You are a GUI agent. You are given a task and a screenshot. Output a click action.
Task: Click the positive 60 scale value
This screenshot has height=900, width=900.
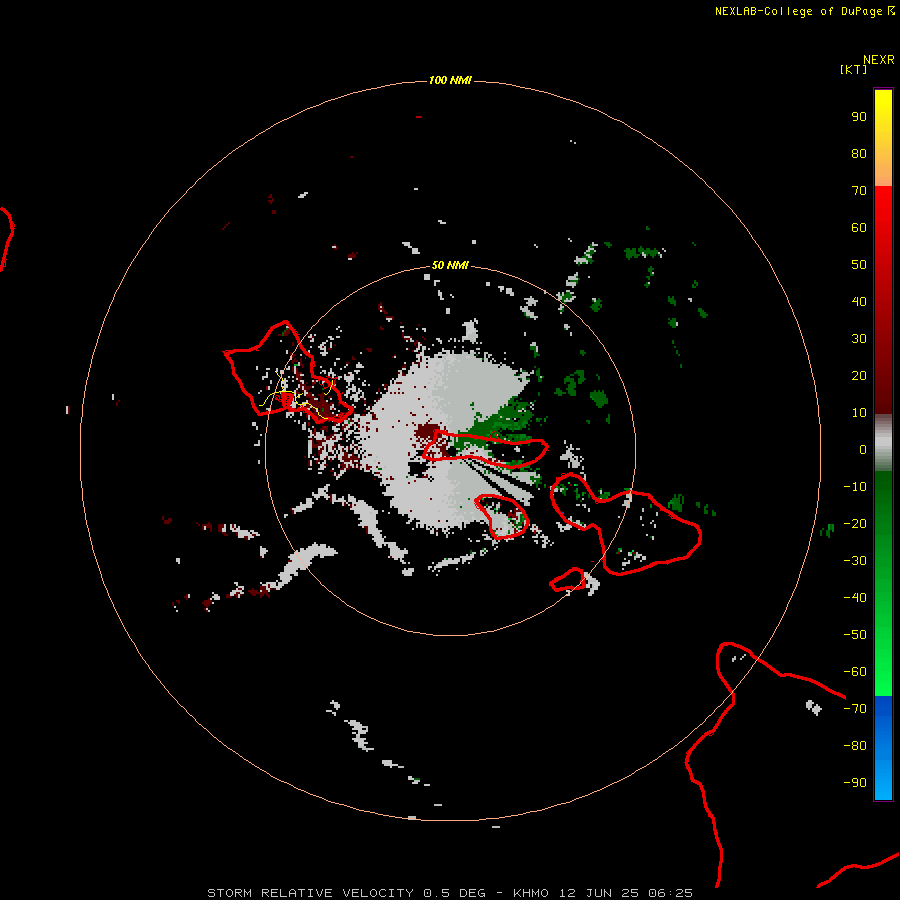click(x=859, y=228)
